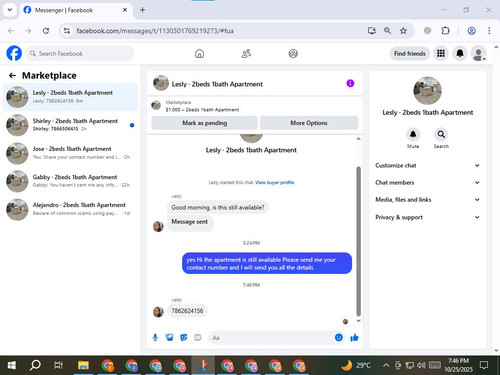This screenshot has width=500, height=375.
Task: Open Alejandro conversation in list
Action: point(70,209)
